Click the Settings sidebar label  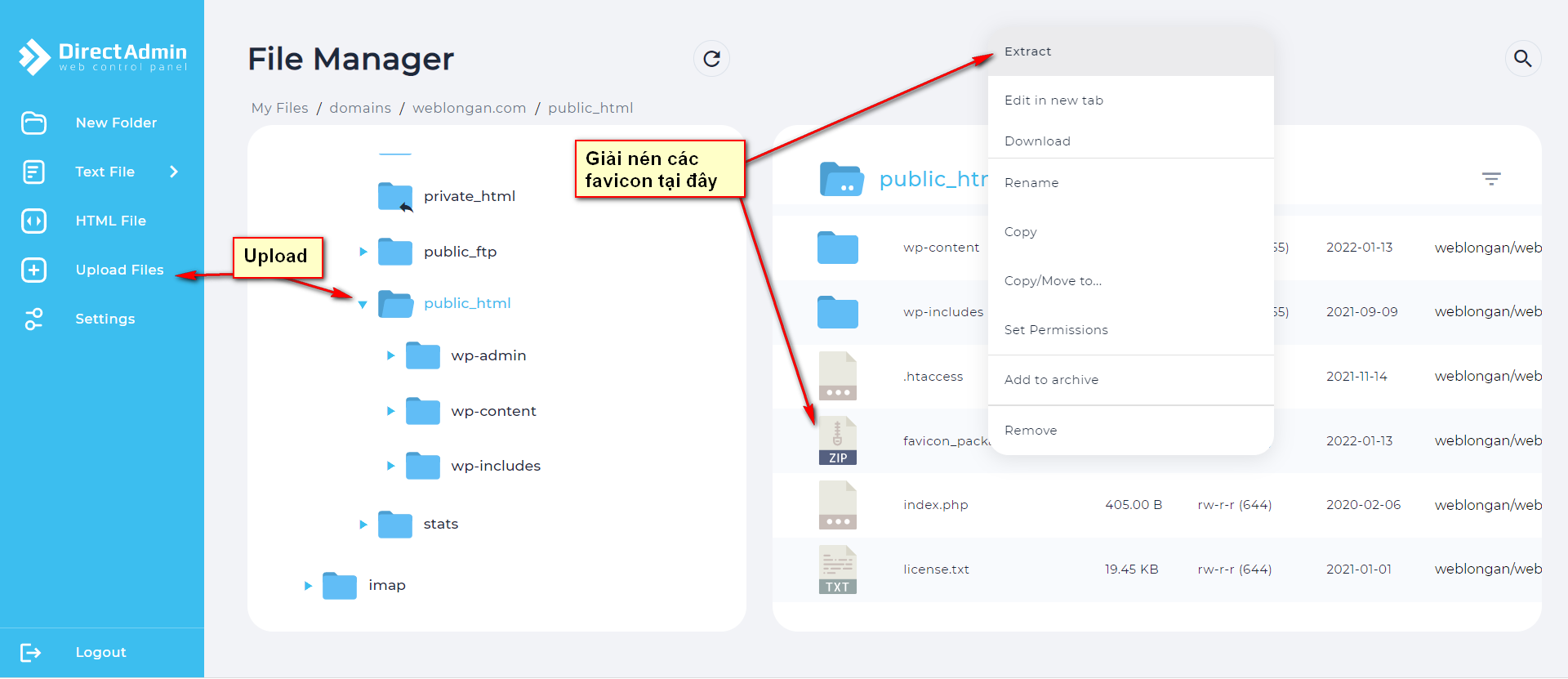pyautogui.click(x=105, y=319)
